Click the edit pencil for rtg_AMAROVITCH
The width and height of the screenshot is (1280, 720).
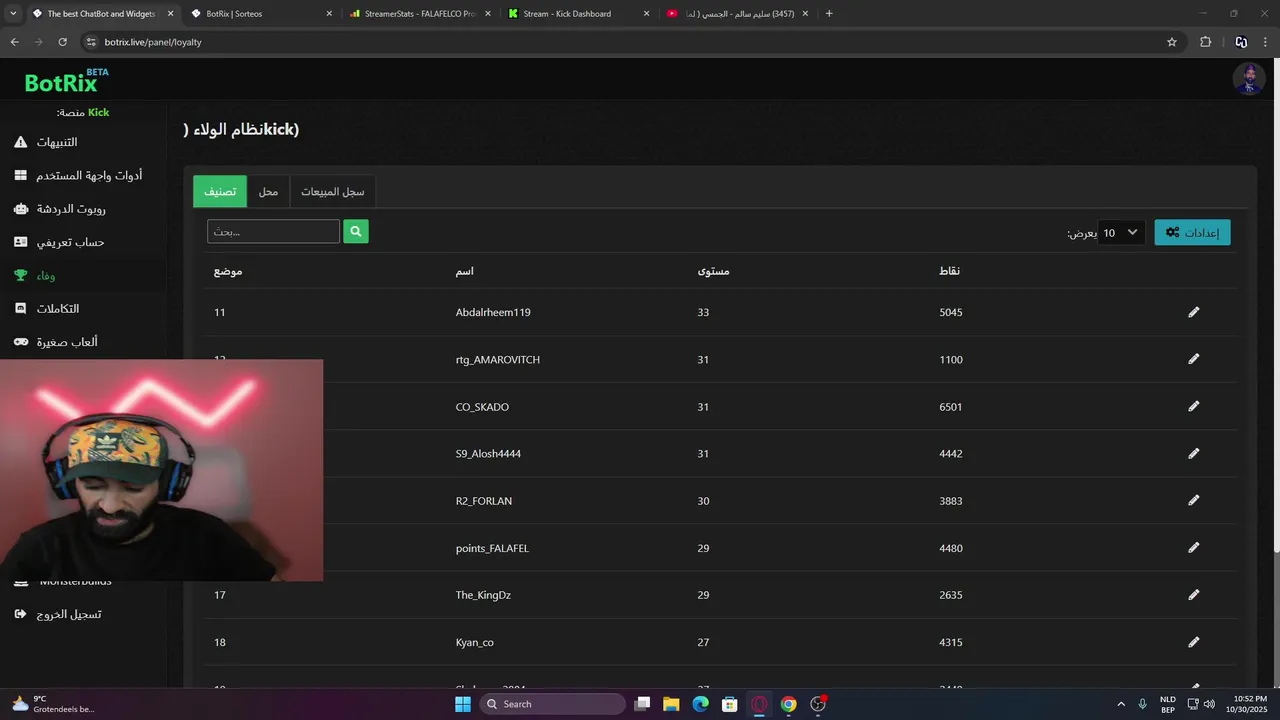pyautogui.click(x=1193, y=359)
